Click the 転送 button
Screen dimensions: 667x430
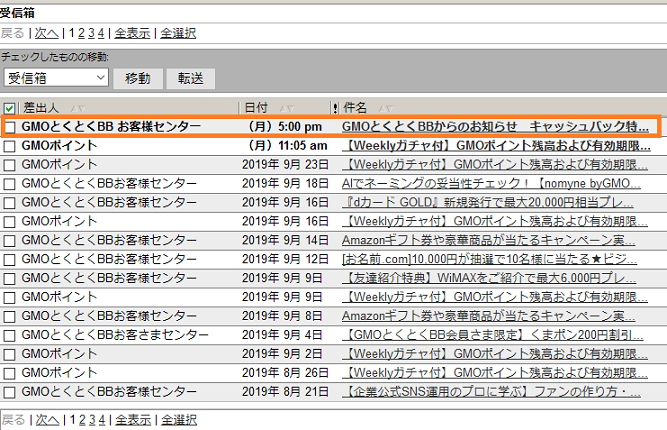point(190,78)
